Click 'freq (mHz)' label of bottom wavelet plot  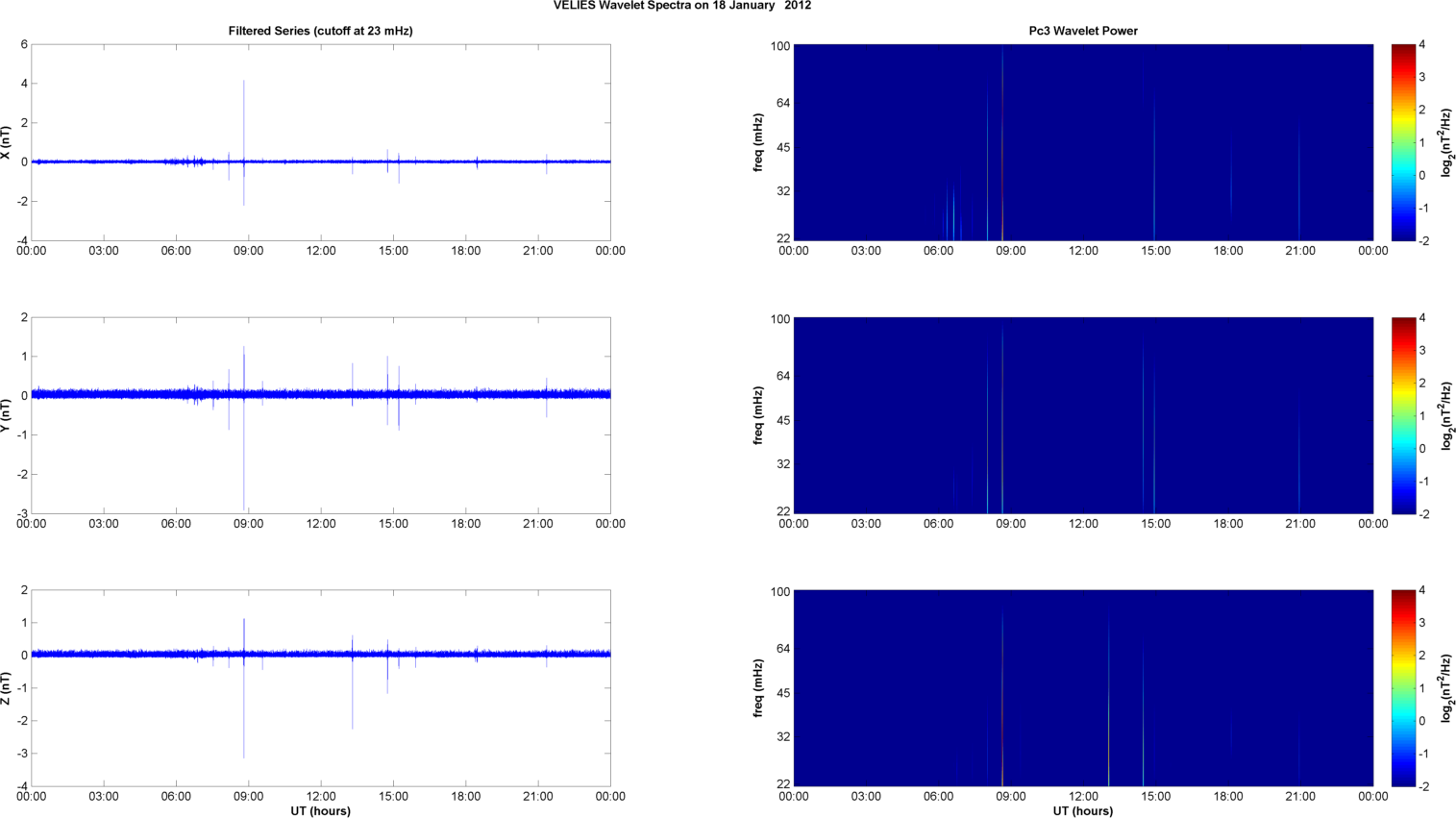758,688
